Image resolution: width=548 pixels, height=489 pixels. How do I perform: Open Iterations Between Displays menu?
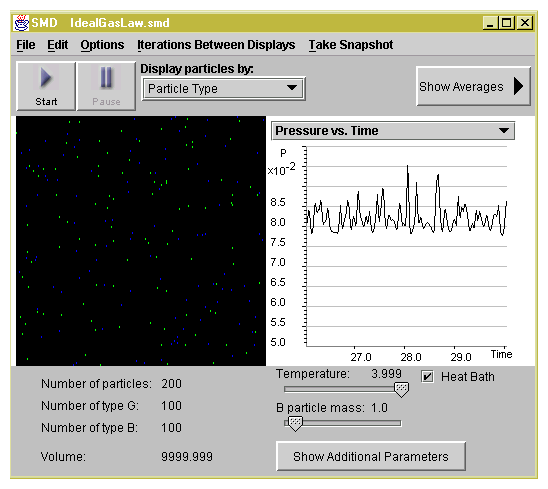[x=216, y=45]
